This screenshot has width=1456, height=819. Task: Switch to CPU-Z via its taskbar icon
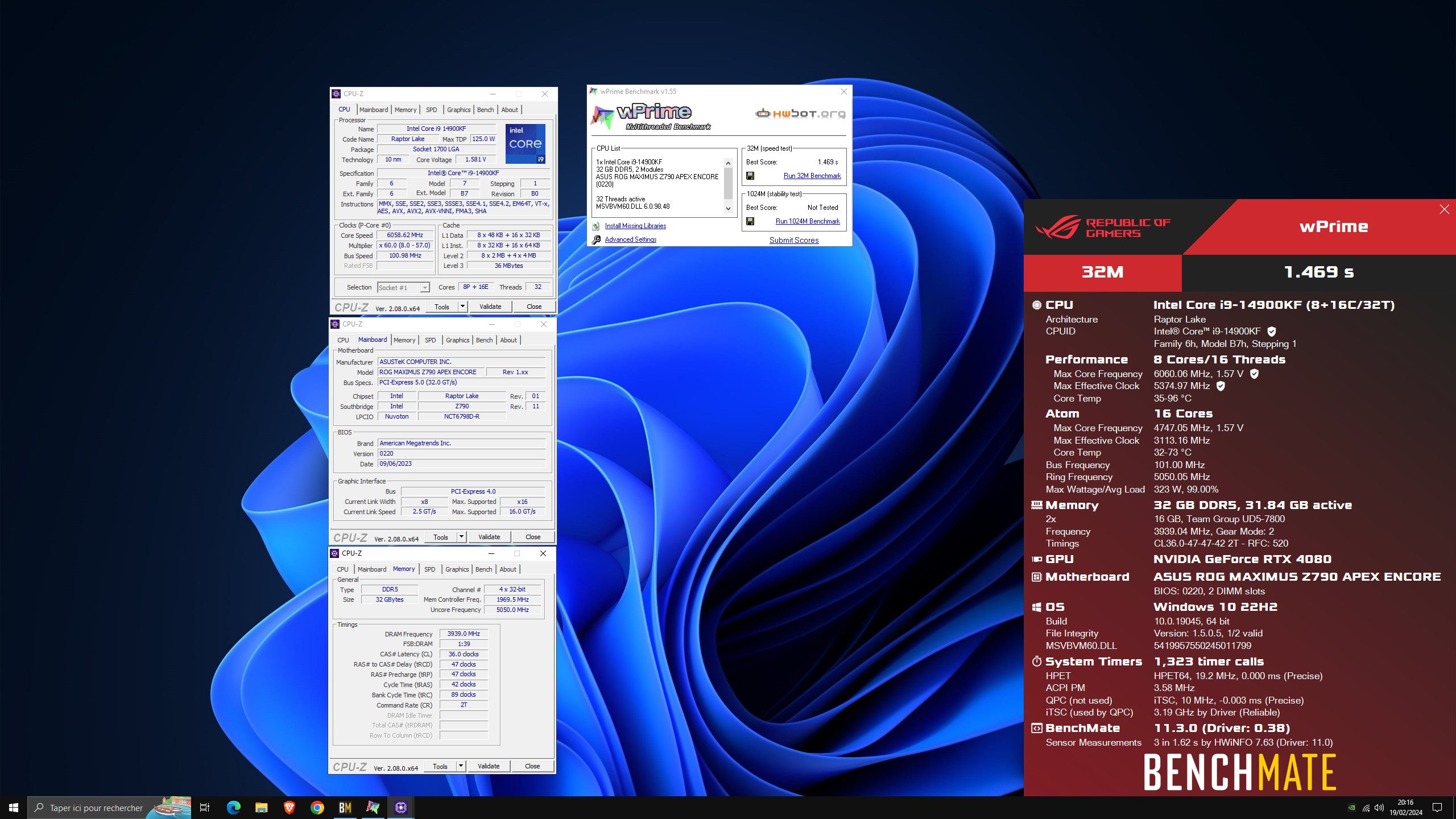401,808
